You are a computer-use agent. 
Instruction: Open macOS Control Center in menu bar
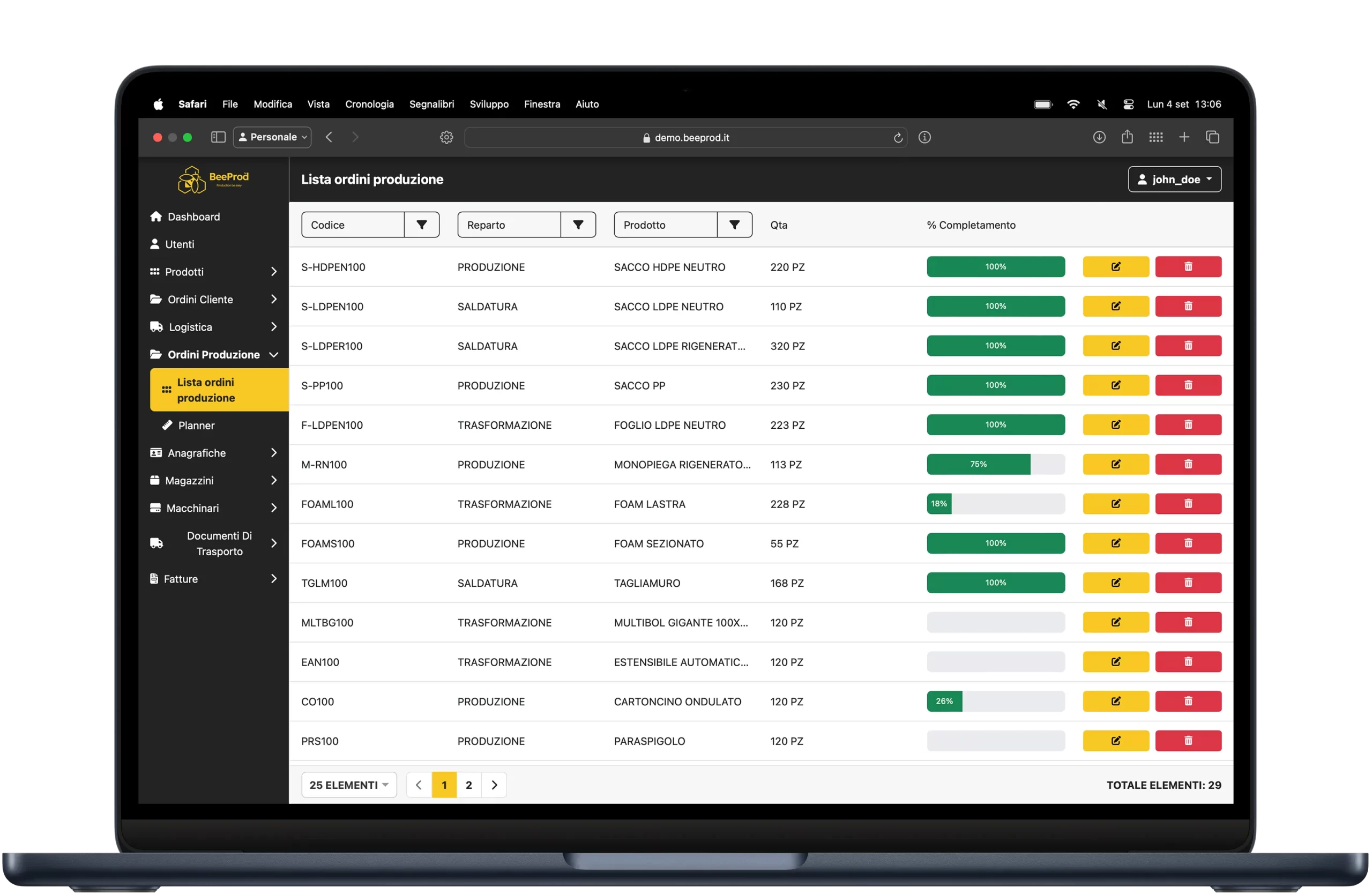pos(1128,105)
